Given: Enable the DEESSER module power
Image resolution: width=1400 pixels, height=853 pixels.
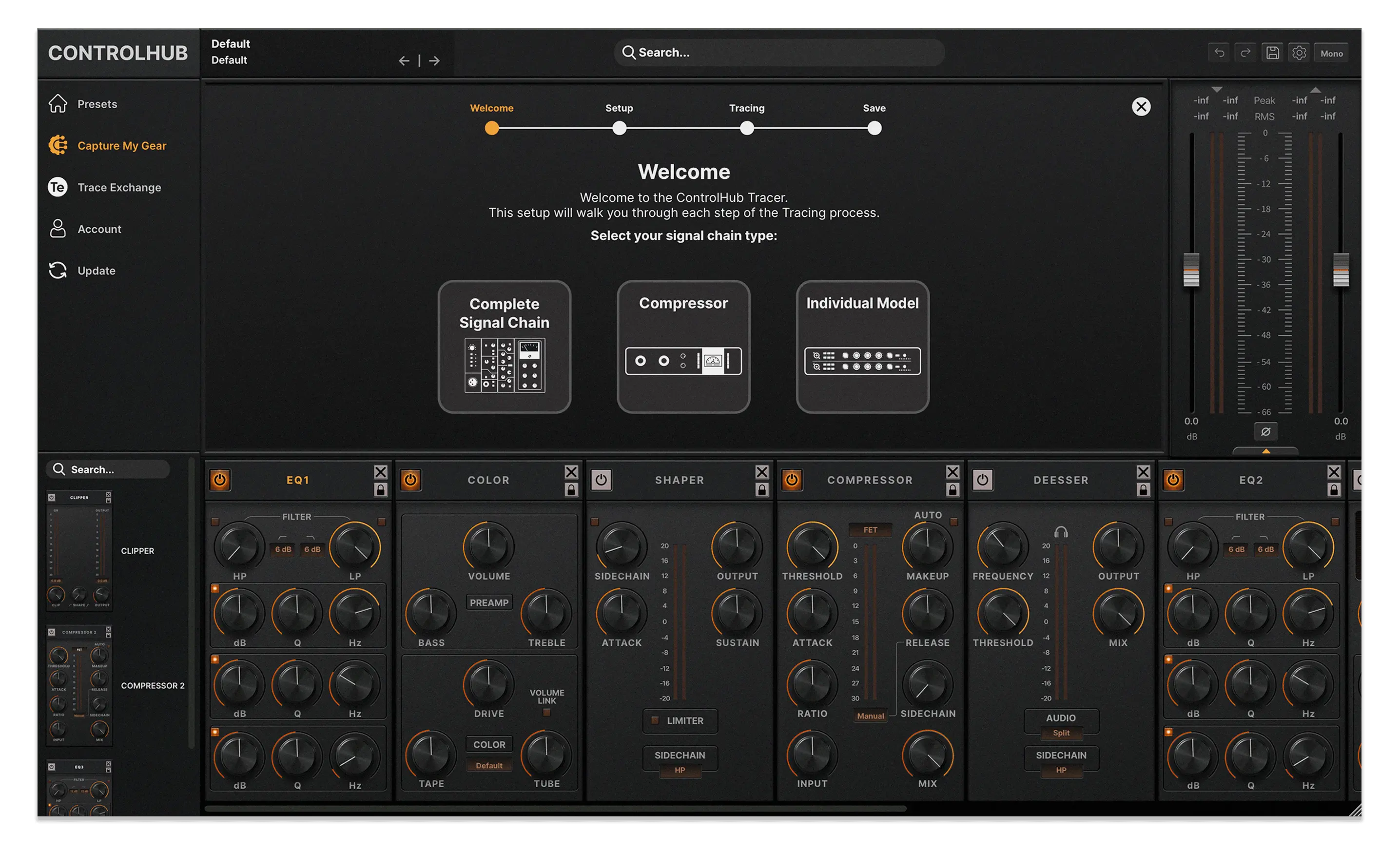Looking at the screenshot, I should pyautogui.click(x=982, y=480).
